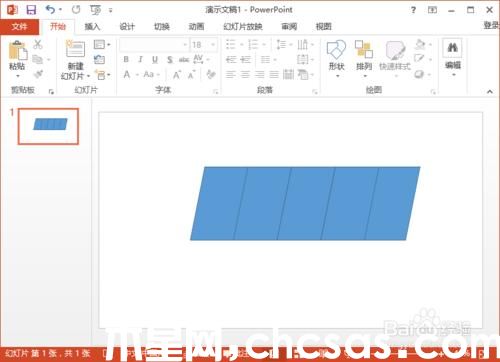Image resolution: width=500 pixels, height=362 pixels.
Task: Click the New Slide (新建幻灯片) icon
Action: [75, 49]
